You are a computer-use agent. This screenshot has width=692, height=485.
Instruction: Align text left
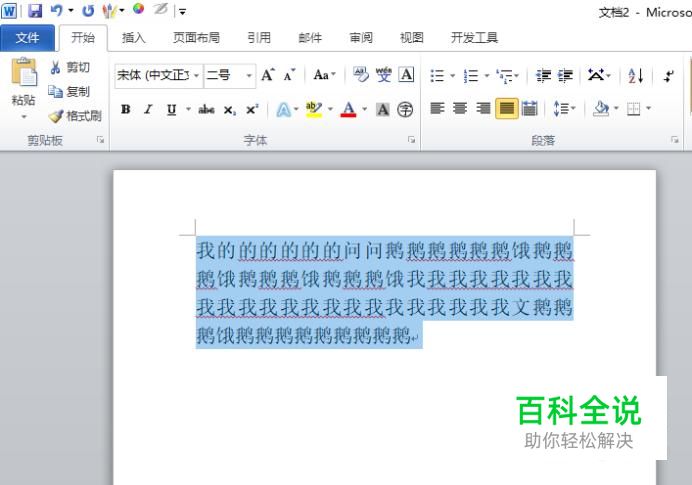437,109
